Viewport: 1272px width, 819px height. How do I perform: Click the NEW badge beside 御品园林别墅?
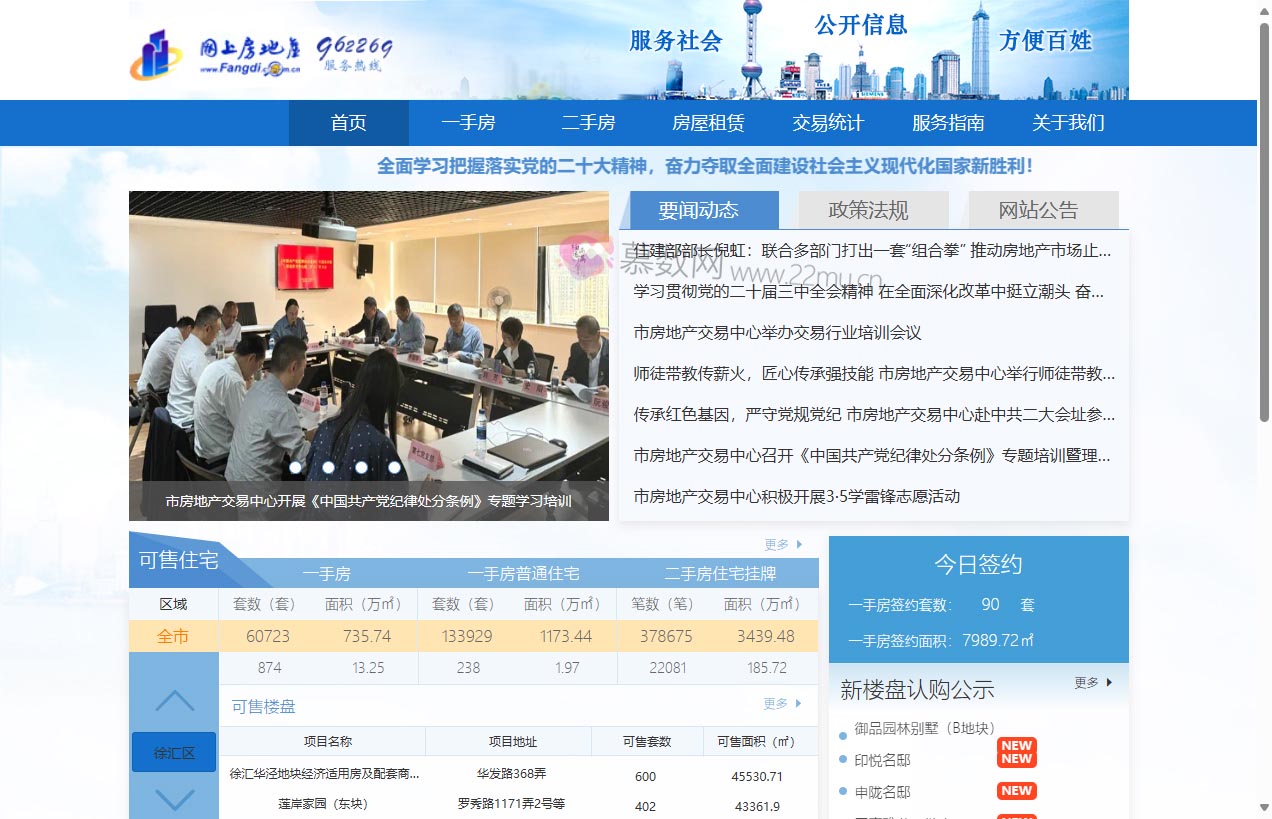(x=1016, y=744)
